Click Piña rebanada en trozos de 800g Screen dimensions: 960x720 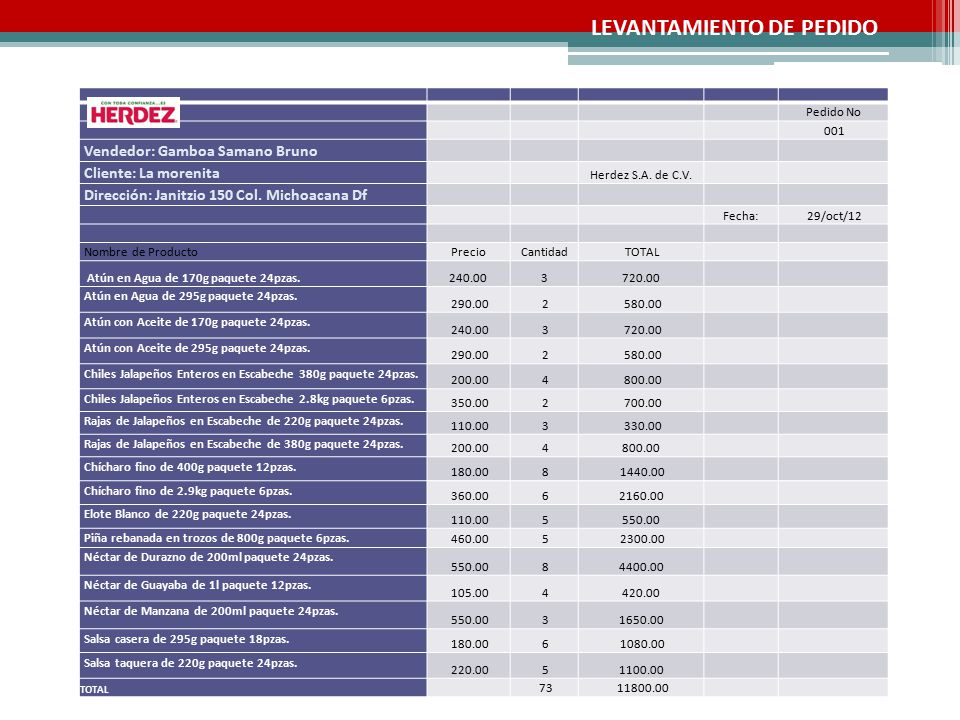pyautogui.click(x=217, y=538)
